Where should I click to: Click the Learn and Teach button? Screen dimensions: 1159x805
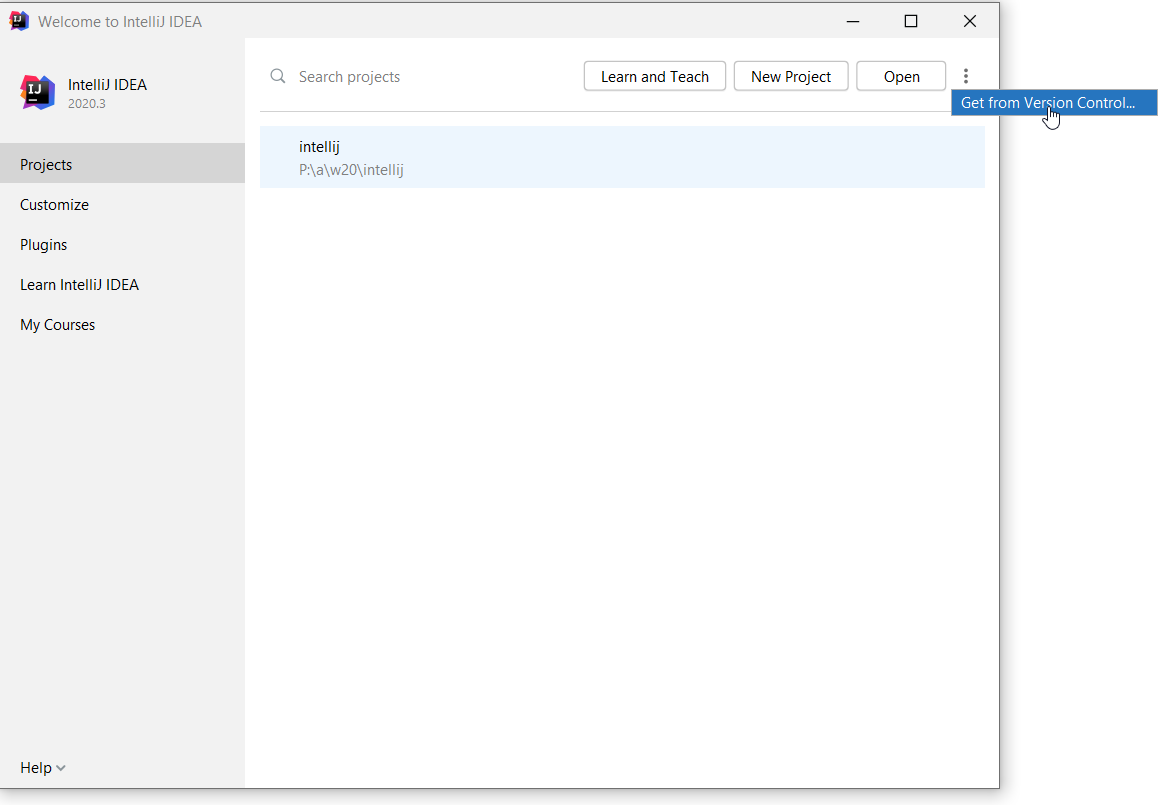coord(655,76)
